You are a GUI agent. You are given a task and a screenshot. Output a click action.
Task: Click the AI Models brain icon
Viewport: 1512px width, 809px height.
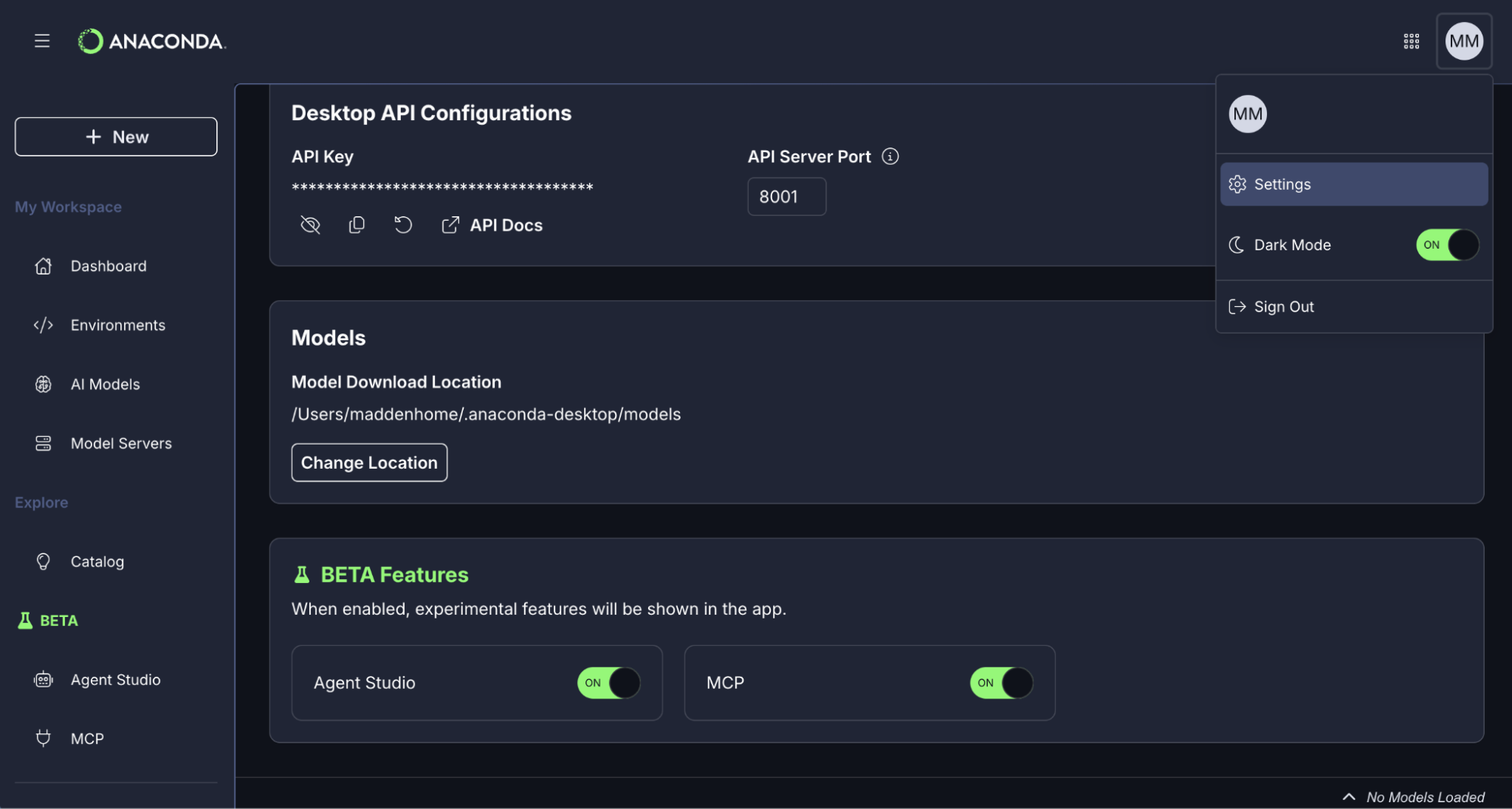click(44, 384)
